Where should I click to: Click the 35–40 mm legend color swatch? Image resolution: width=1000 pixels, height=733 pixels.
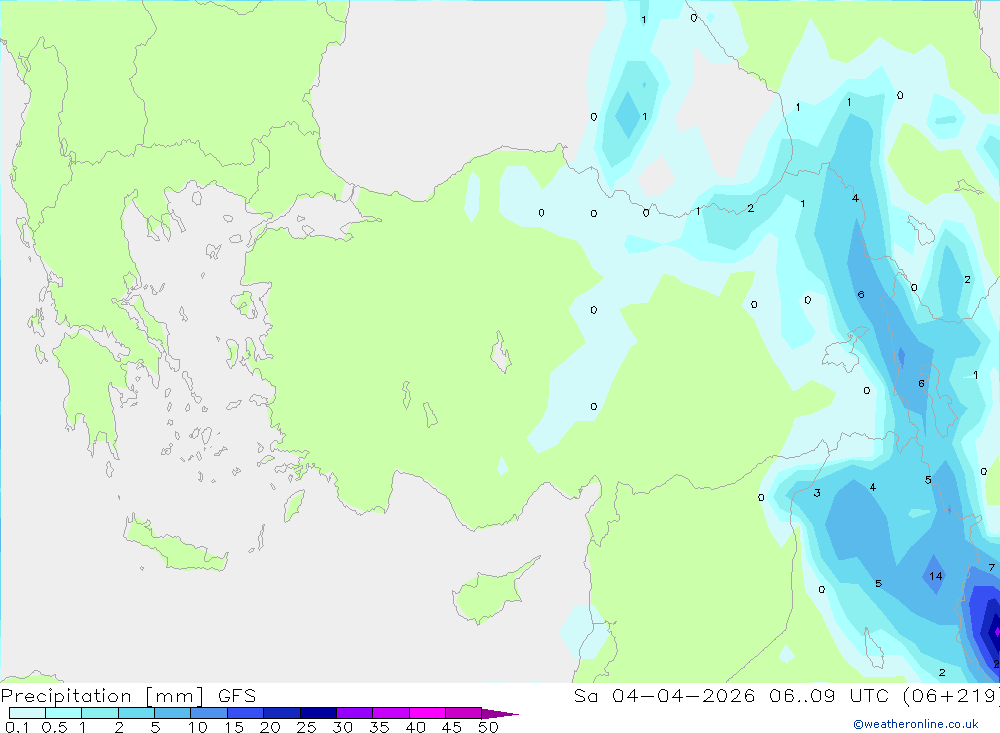pyautogui.click(x=391, y=713)
